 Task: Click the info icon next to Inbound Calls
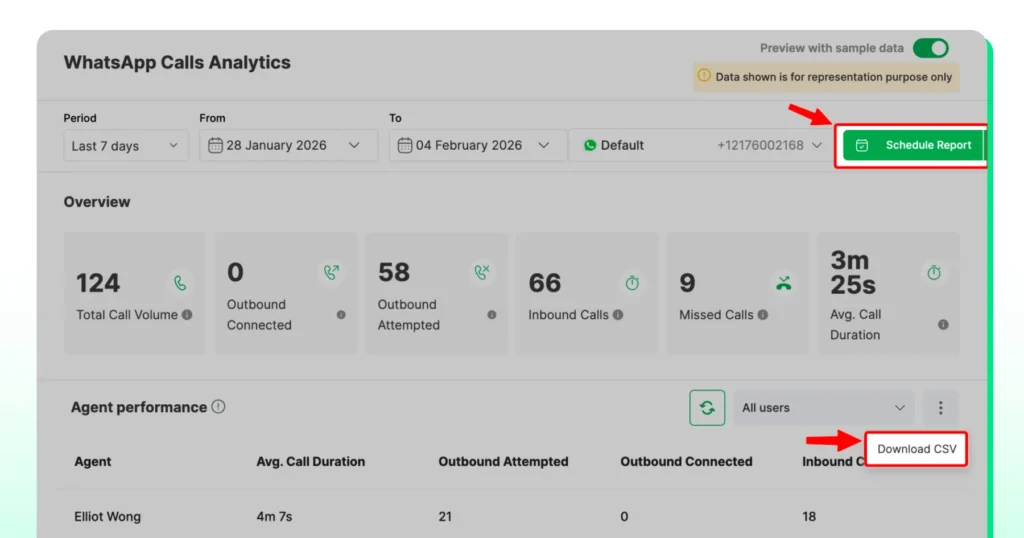pos(618,315)
